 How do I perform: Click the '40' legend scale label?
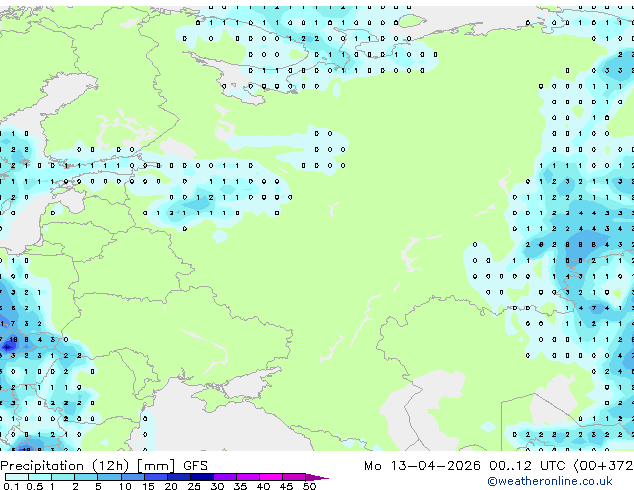coord(263,486)
